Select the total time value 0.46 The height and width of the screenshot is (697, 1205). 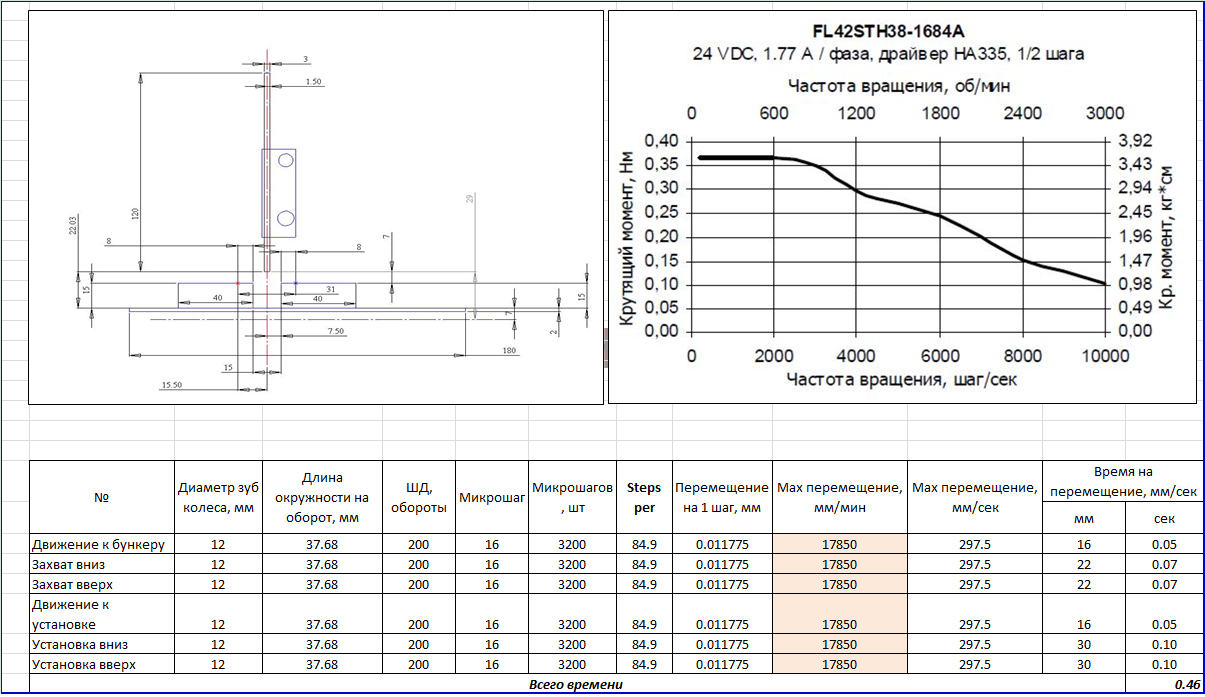[1162, 684]
